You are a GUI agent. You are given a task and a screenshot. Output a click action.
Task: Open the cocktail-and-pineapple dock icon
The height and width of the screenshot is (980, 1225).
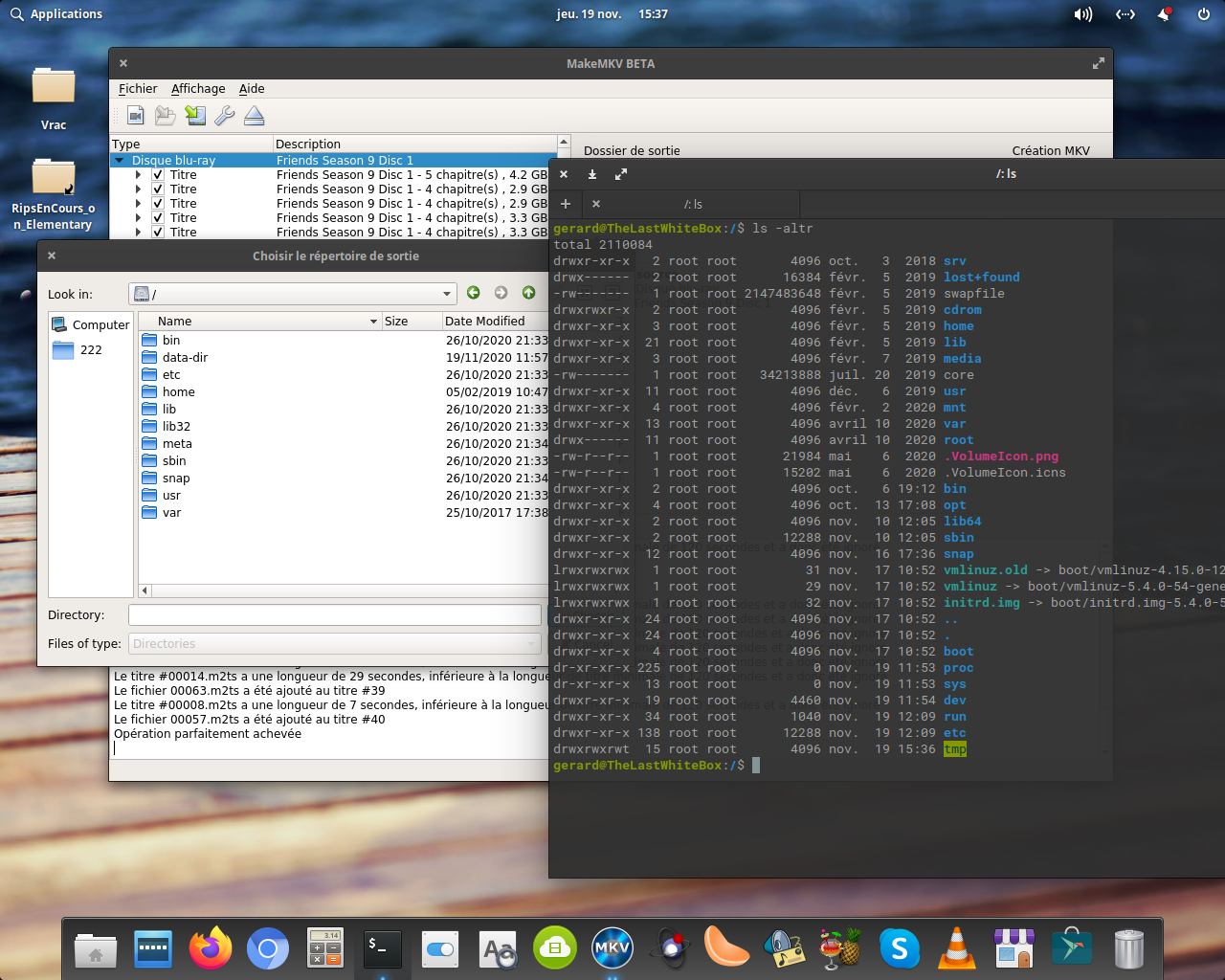click(x=842, y=948)
